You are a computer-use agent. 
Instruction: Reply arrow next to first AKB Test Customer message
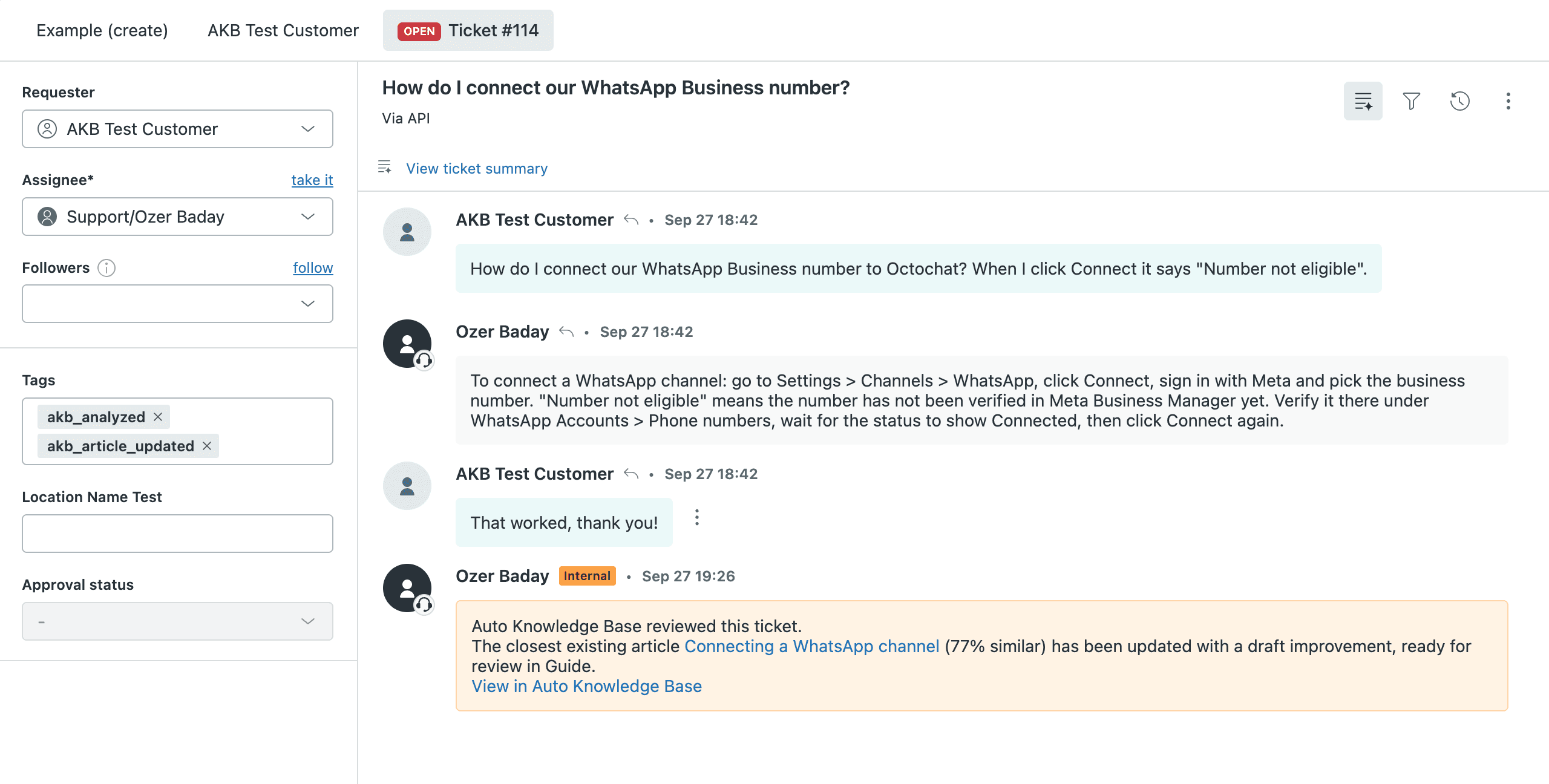(x=631, y=220)
